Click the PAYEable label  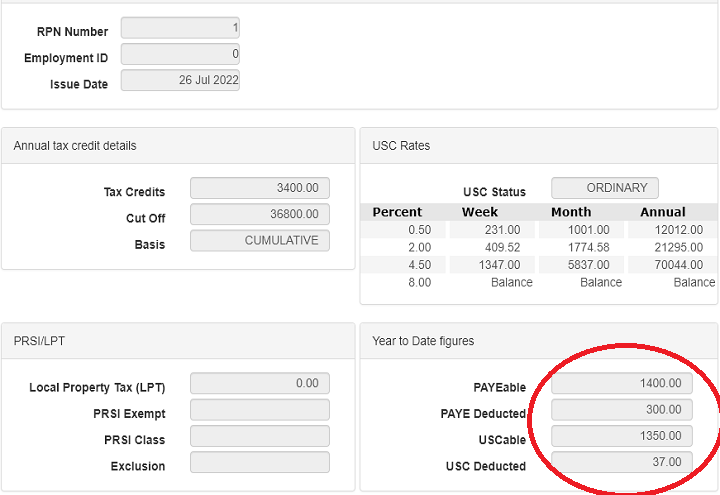(x=500, y=388)
